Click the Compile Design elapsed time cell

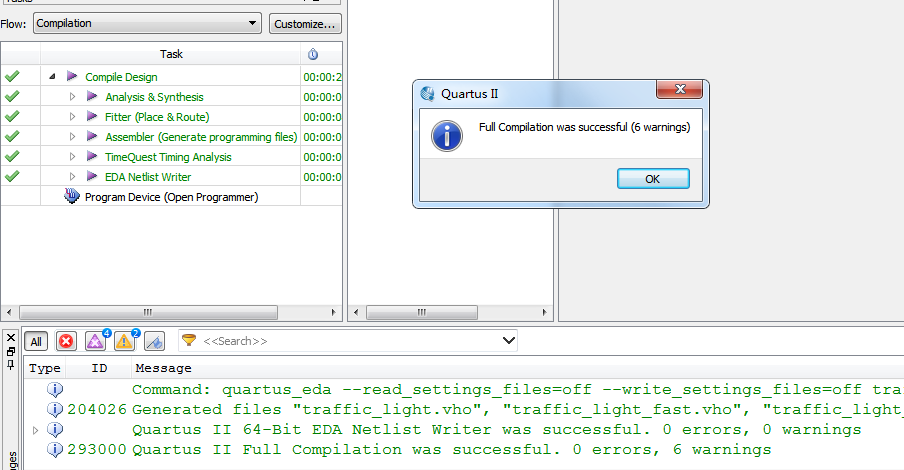pos(322,77)
